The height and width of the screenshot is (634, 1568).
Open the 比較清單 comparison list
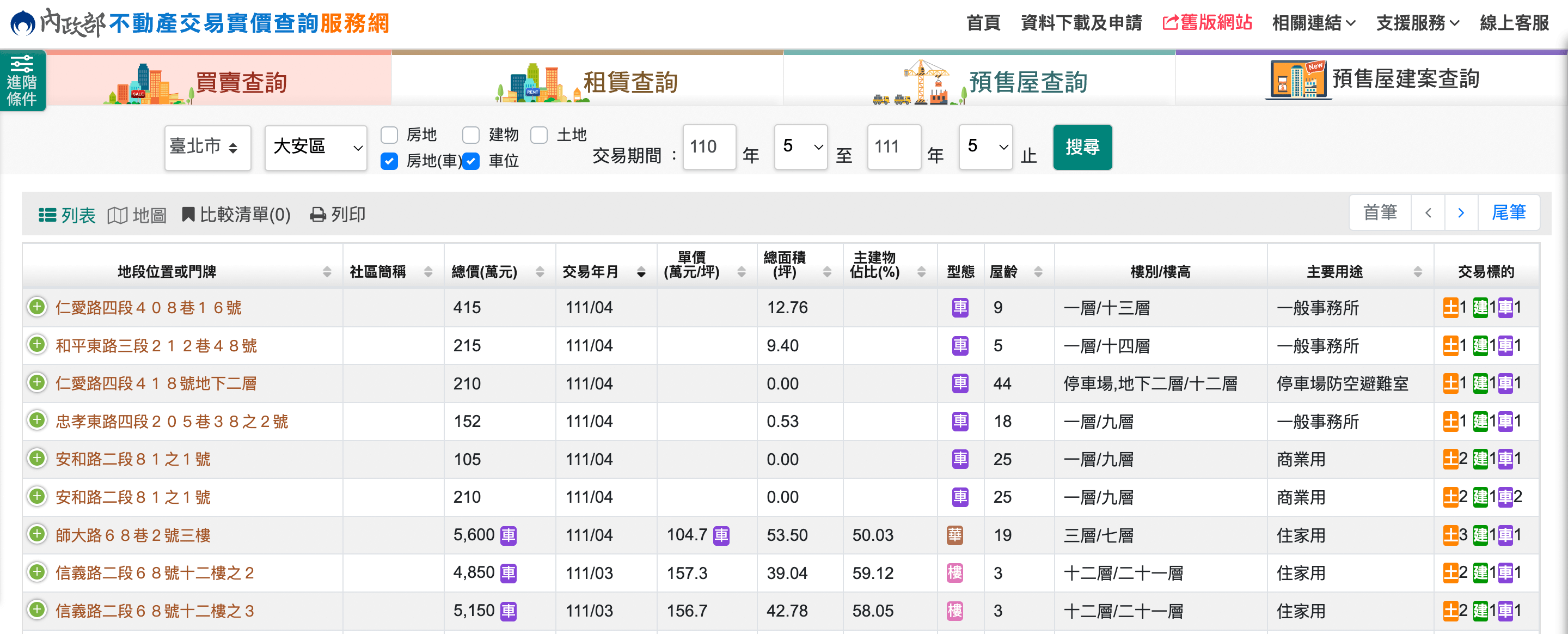(236, 215)
